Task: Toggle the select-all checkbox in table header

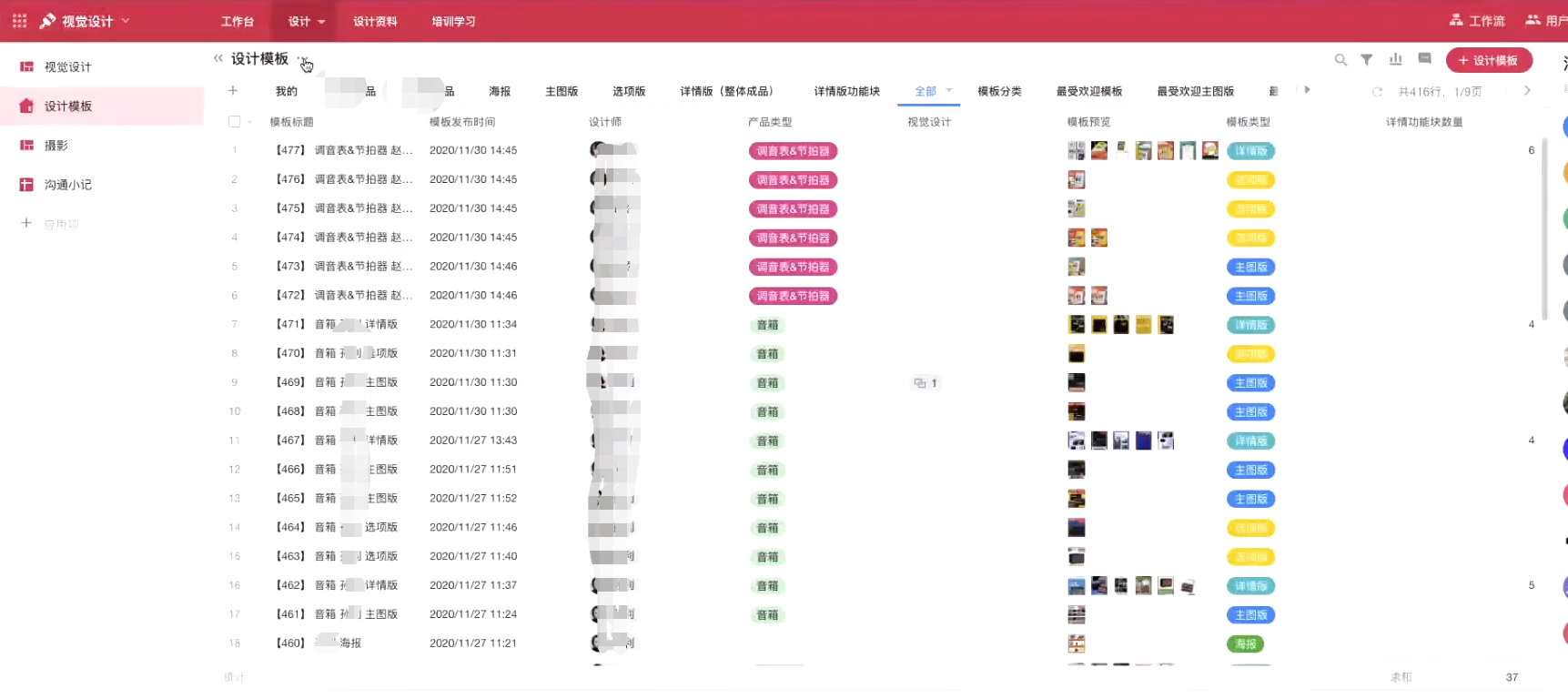Action: click(234, 122)
